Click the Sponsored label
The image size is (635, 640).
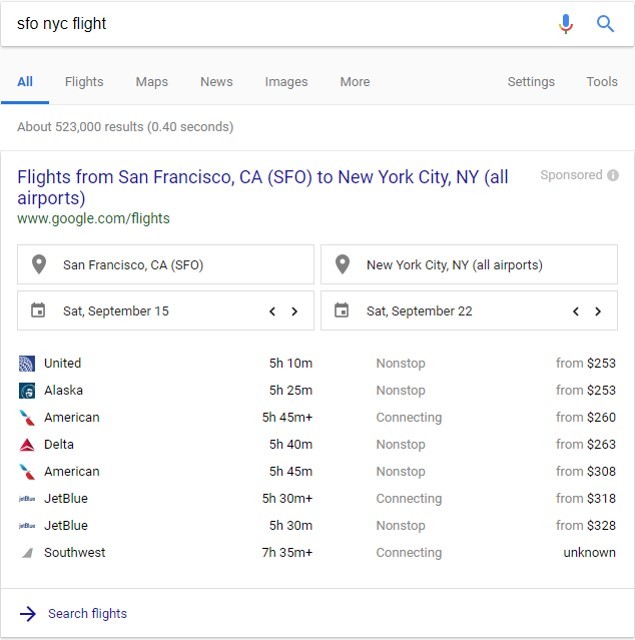point(571,175)
